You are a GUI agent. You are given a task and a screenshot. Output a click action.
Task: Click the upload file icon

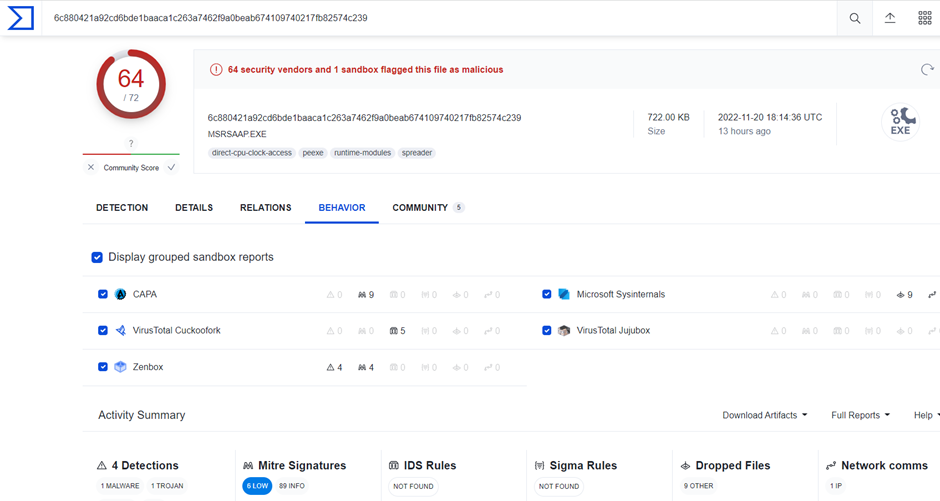(890, 18)
